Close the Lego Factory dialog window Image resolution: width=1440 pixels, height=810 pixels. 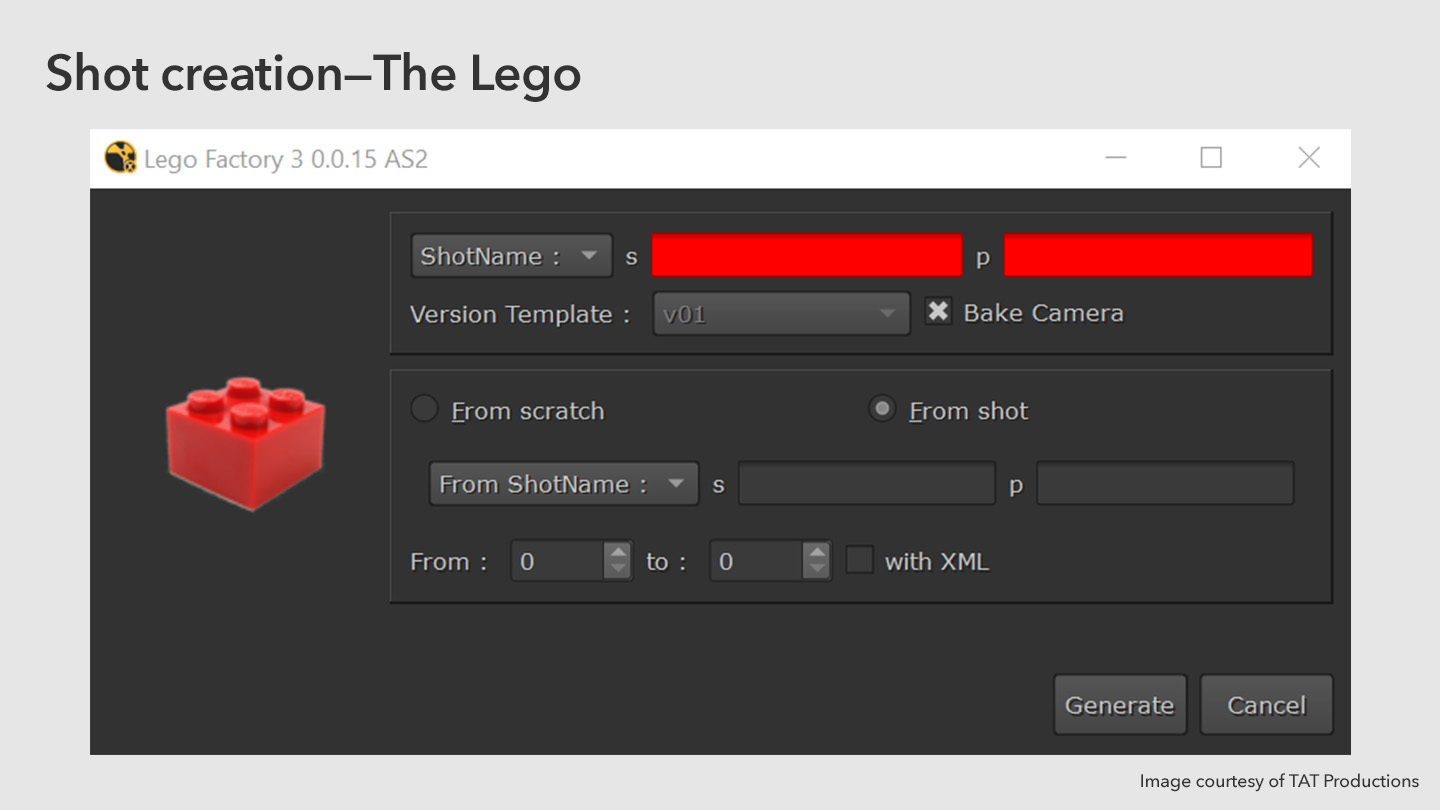(1309, 157)
